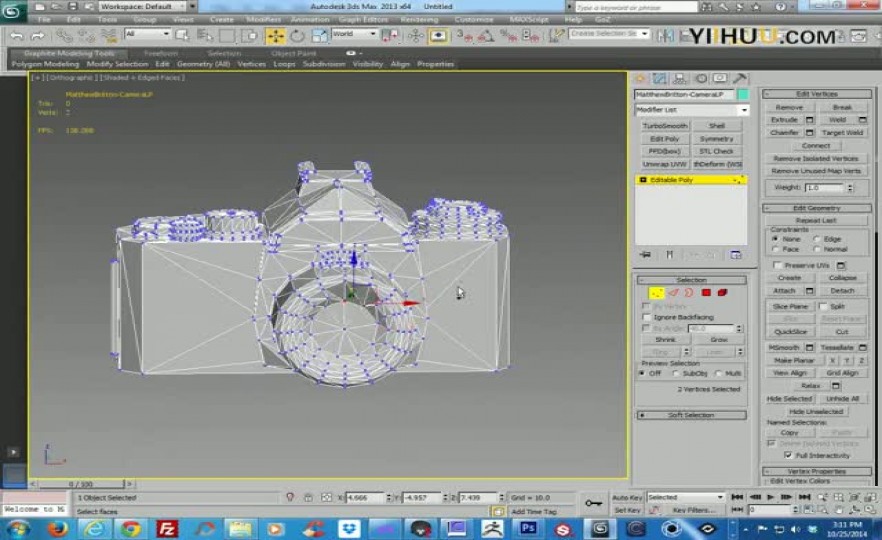This screenshot has width=882, height=540.
Task: Open the Rendering menu
Action: 419,20
